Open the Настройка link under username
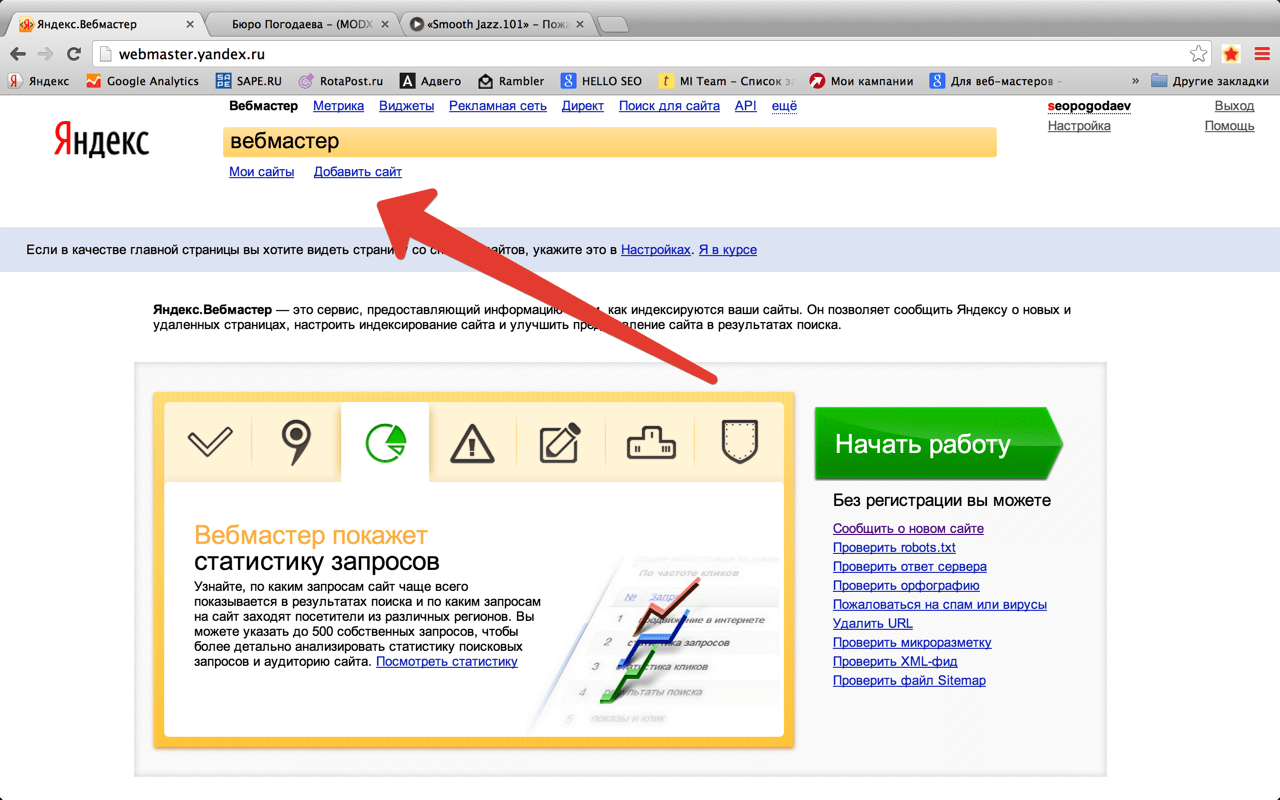The image size is (1280, 800). coord(1079,126)
